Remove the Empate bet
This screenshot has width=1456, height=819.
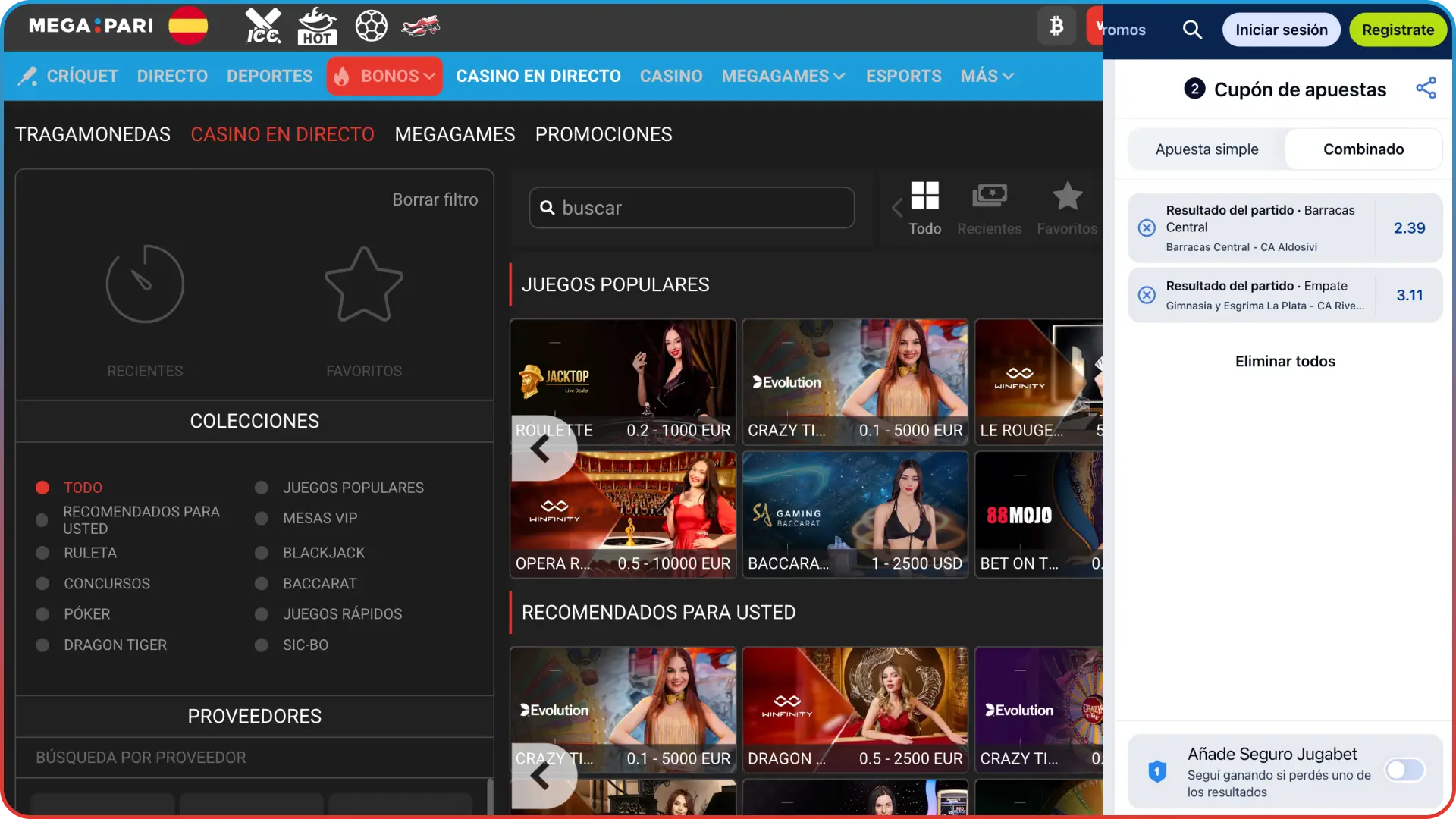pyautogui.click(x=1147, y=295)
